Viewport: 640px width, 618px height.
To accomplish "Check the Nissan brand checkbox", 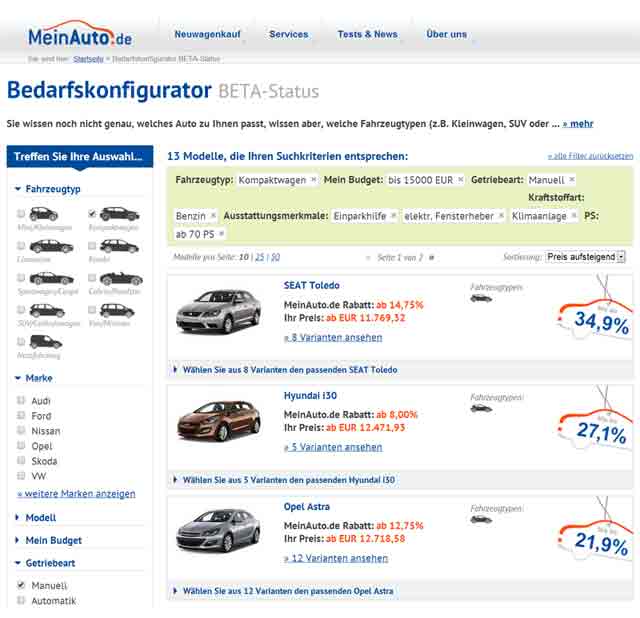I will [x=21, y=430].
